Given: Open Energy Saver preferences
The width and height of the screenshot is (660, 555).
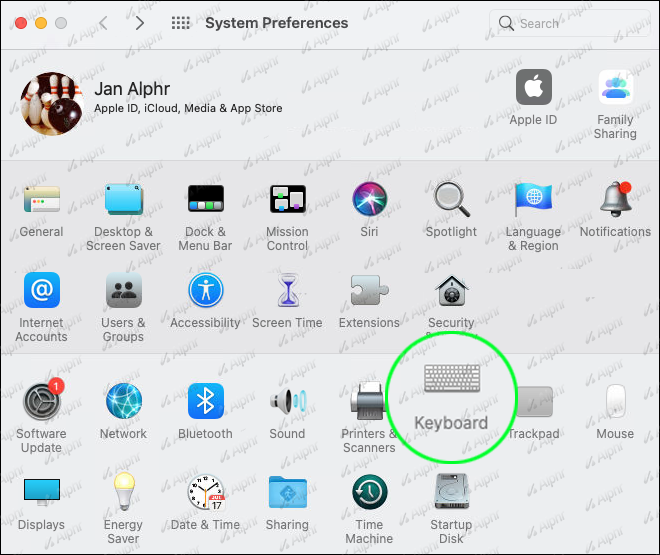Looking at the screenshot, I should (x=124, y=491).
